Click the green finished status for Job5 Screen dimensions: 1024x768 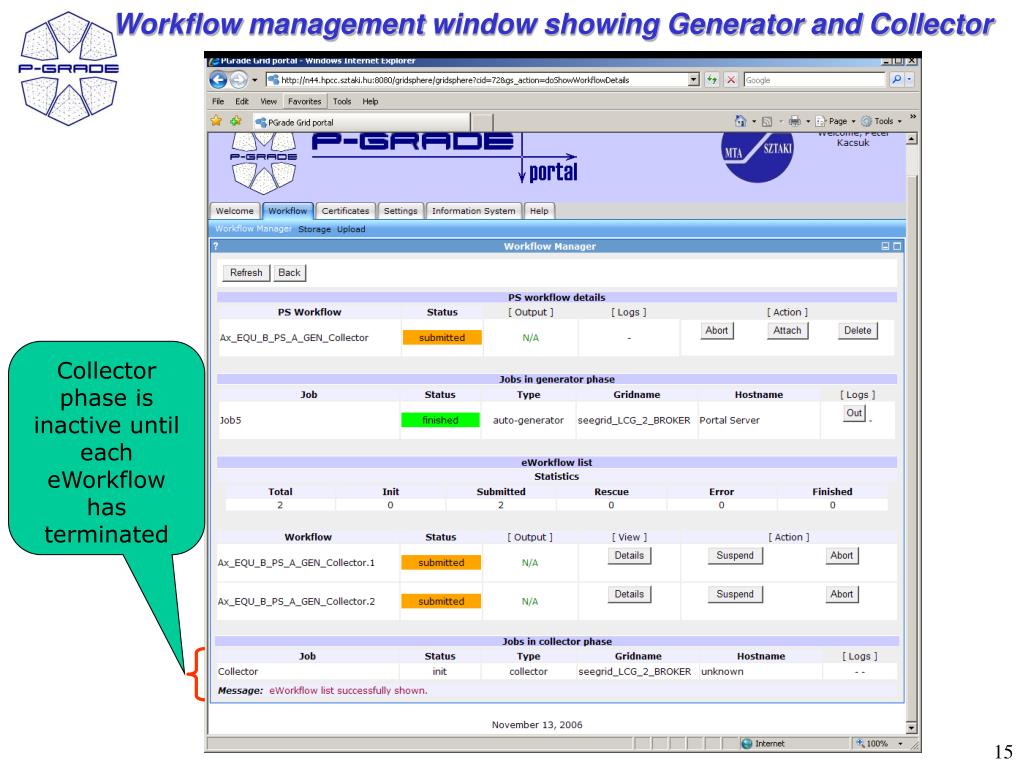[440, 420]
